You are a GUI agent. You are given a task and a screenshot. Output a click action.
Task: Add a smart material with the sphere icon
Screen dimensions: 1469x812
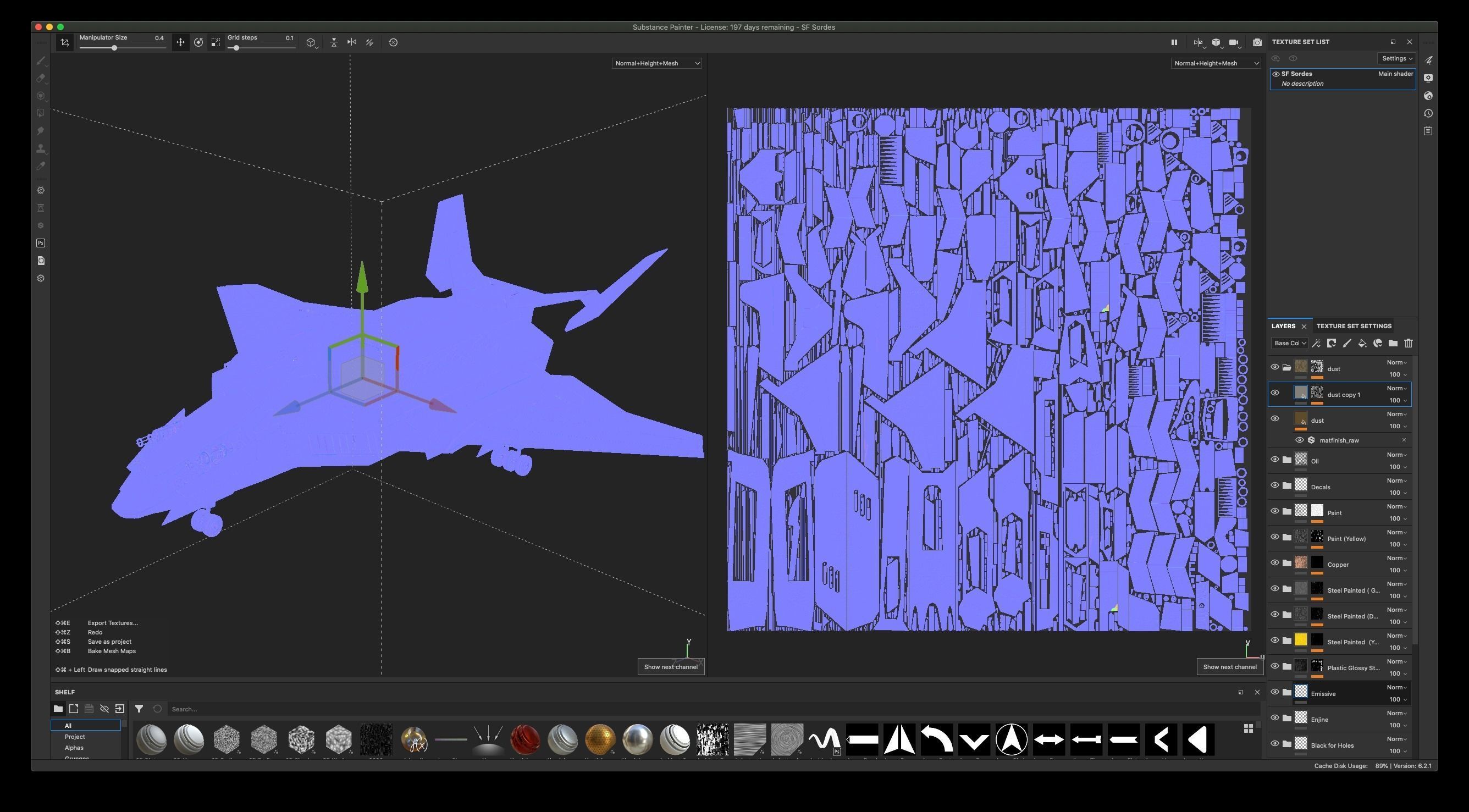[x=1378, y=343]
